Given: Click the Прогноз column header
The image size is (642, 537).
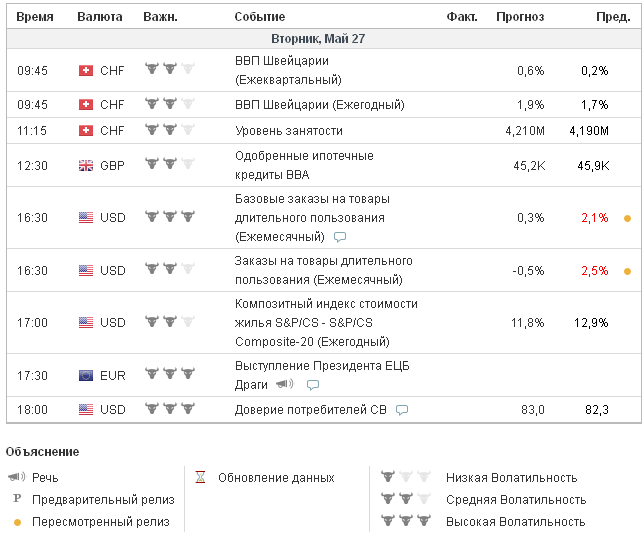Looking at the screenshot, I should (520, 17).
